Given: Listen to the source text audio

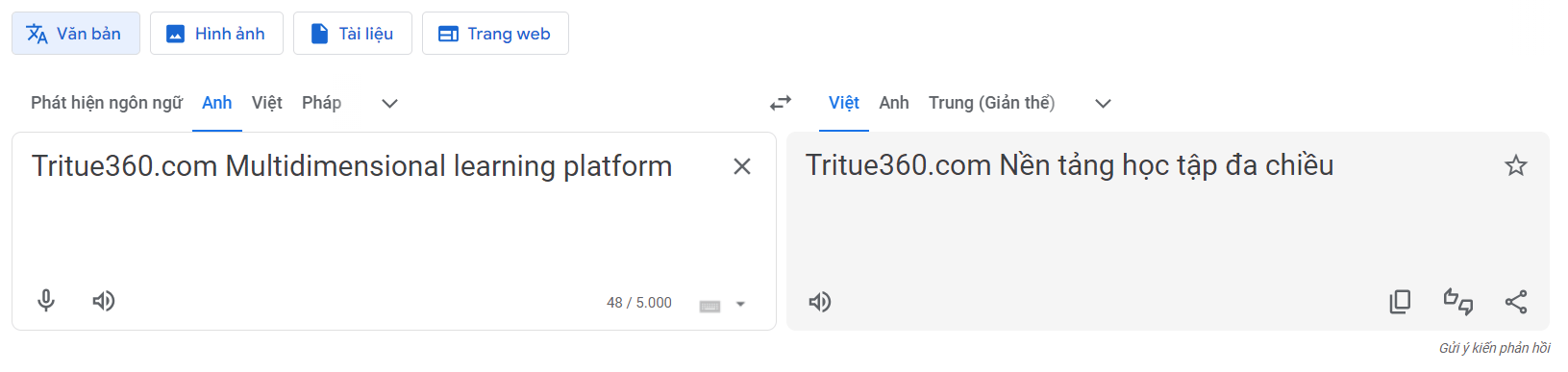Looking at the screenshot, I should coord(104,301).
